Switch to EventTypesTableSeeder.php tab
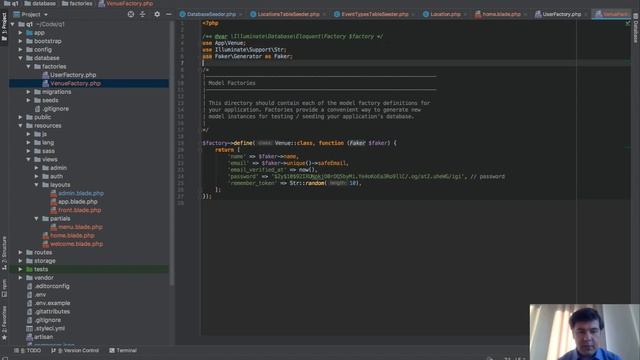The height and width of the screenshot is (360, 640). 374,14
